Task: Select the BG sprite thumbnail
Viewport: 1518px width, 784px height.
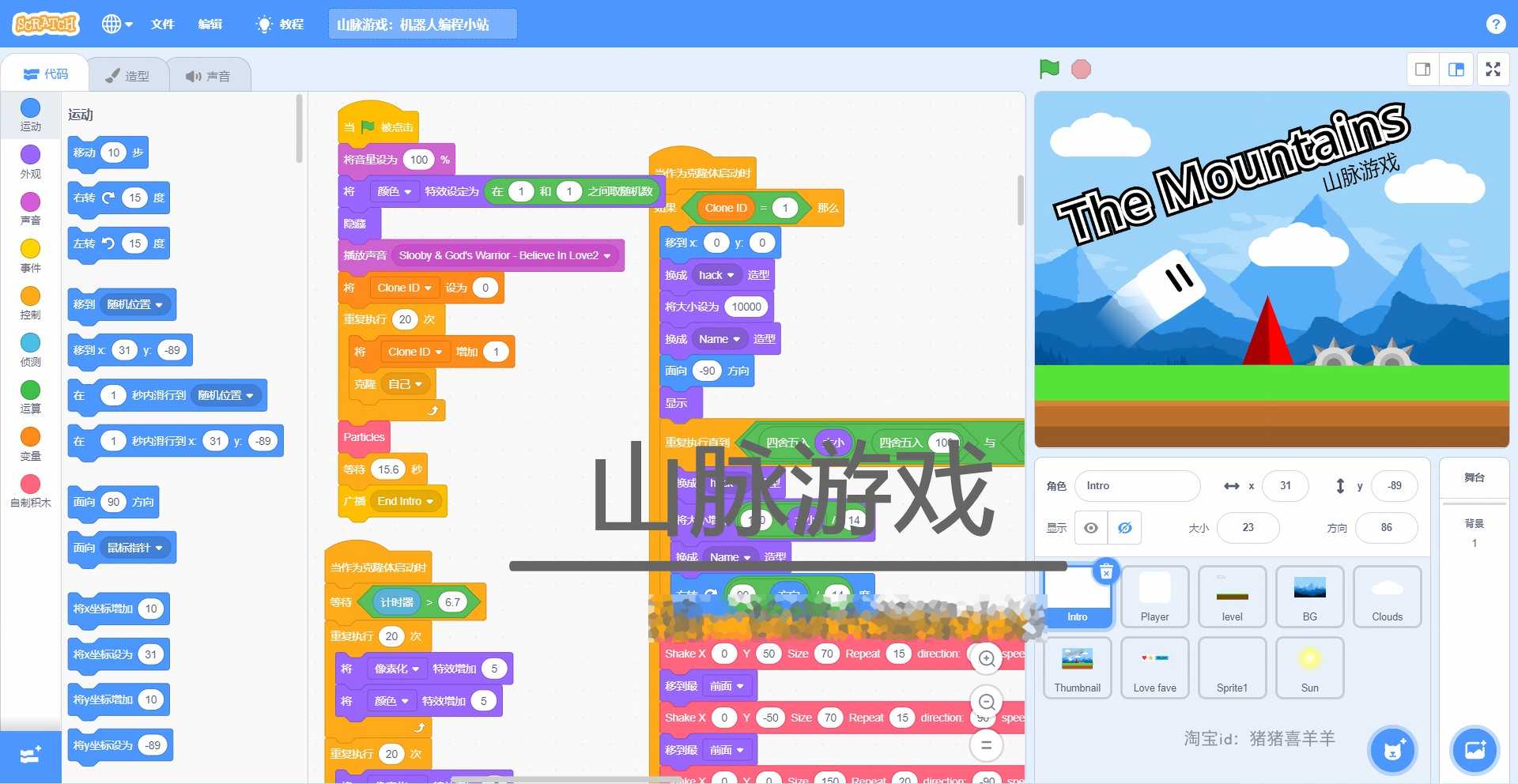Action: click(x=1309, y=597)
